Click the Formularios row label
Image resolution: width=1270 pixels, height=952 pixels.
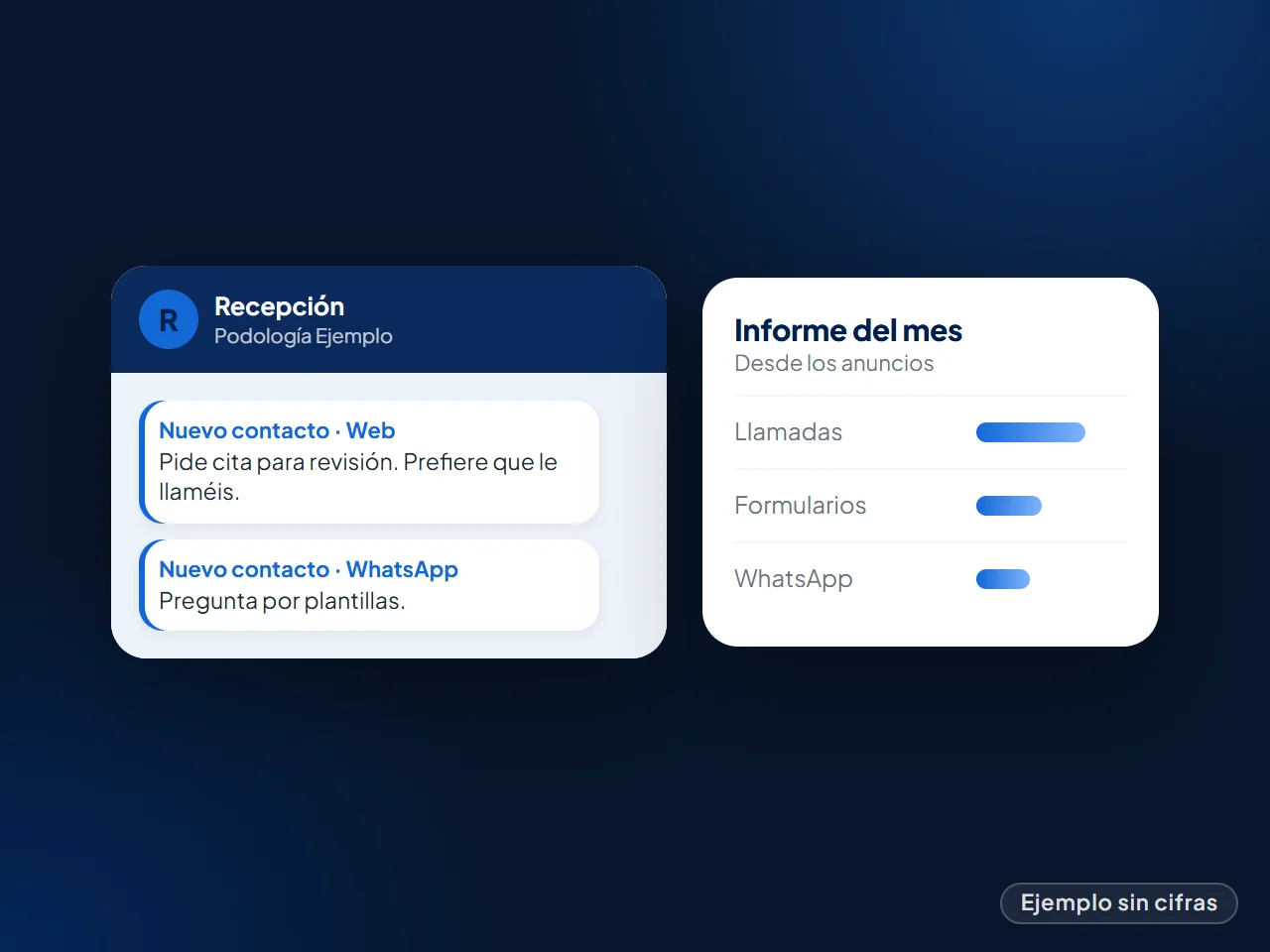pyautogui.click(x=800, y=506)
